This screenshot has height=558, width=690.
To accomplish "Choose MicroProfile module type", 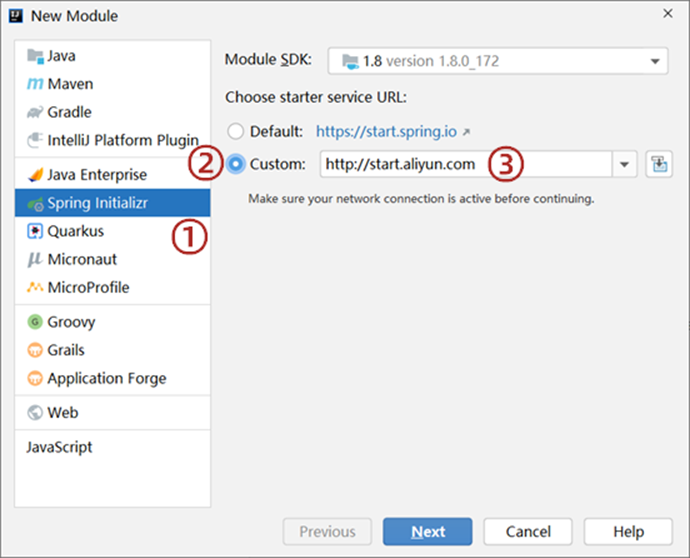I will click(x=113, y=287).
